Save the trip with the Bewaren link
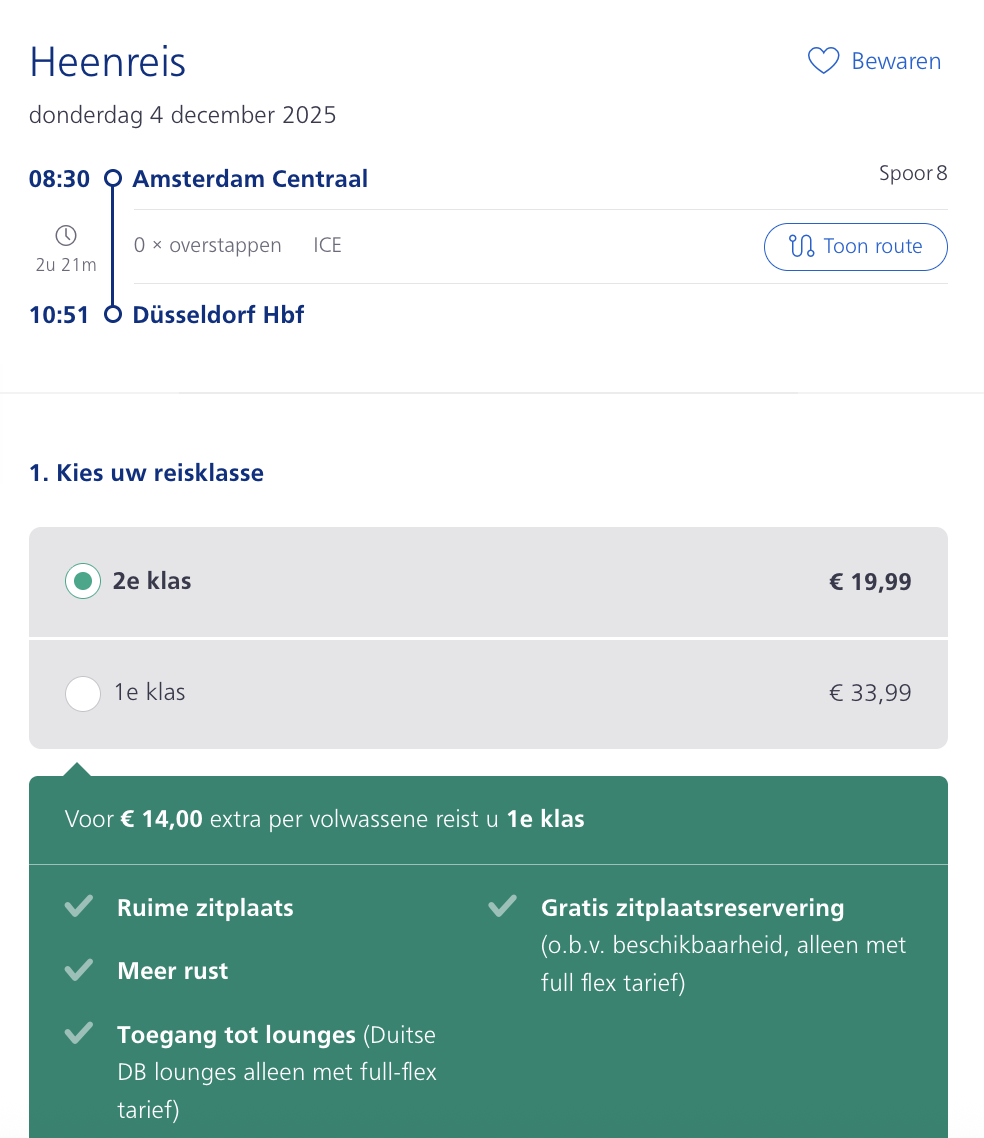 895,62
